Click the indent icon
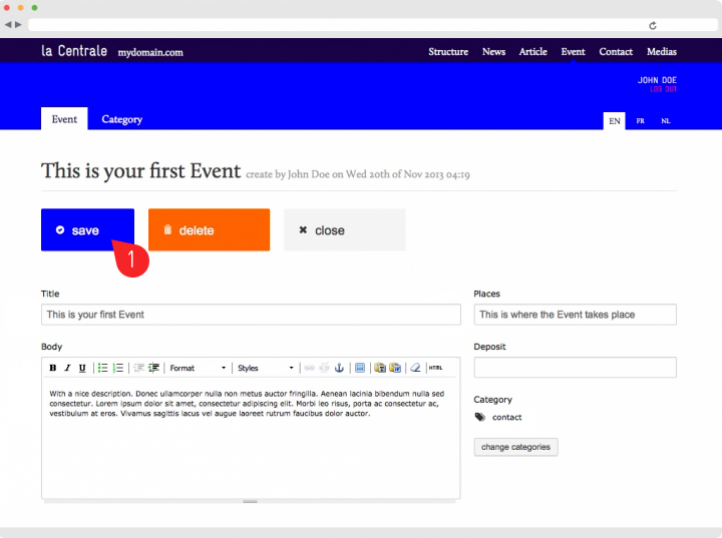The width and height of the screenshot is (722, 538). (x=154, y=368)
